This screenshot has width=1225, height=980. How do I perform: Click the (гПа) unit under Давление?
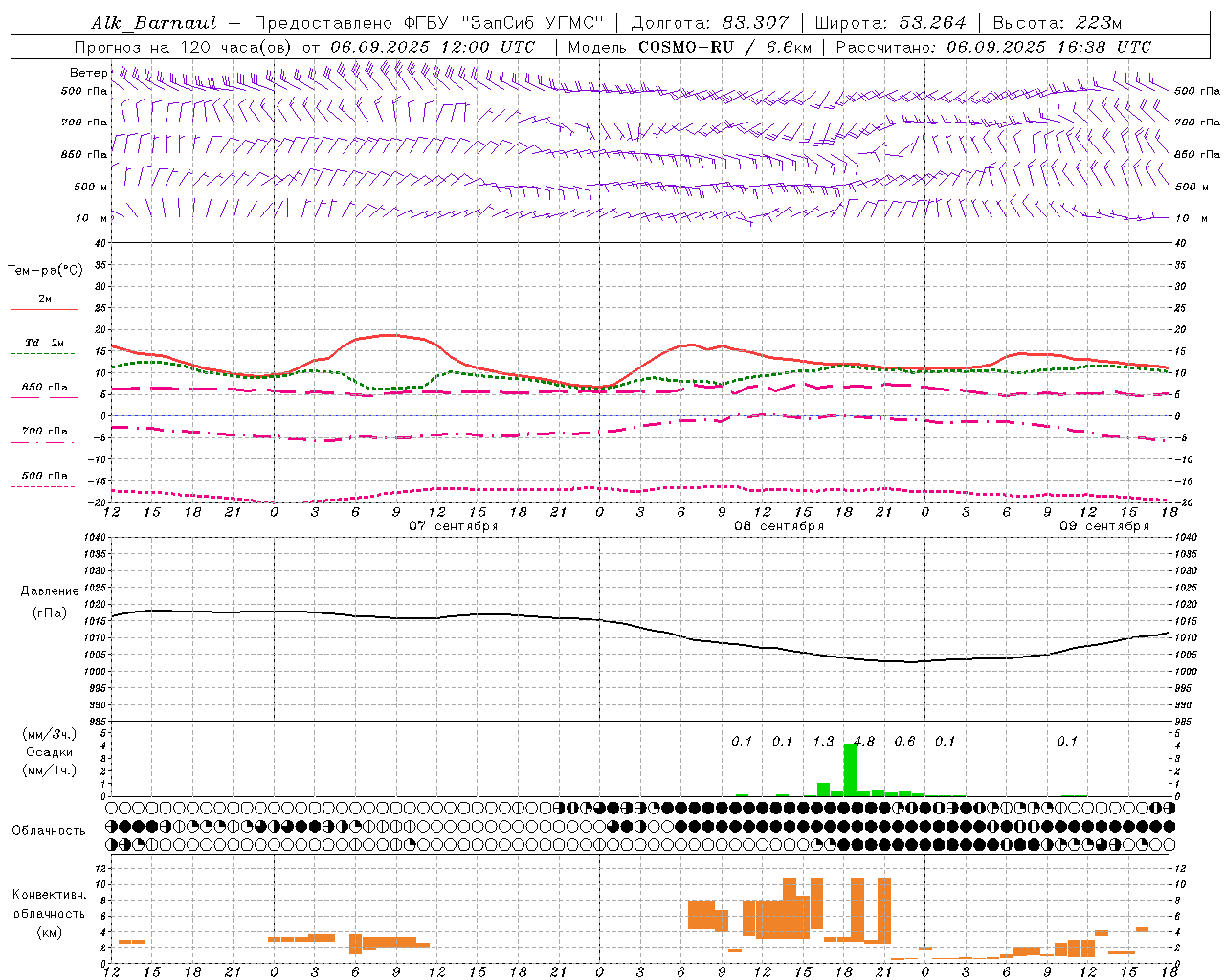tap(50, 613)
